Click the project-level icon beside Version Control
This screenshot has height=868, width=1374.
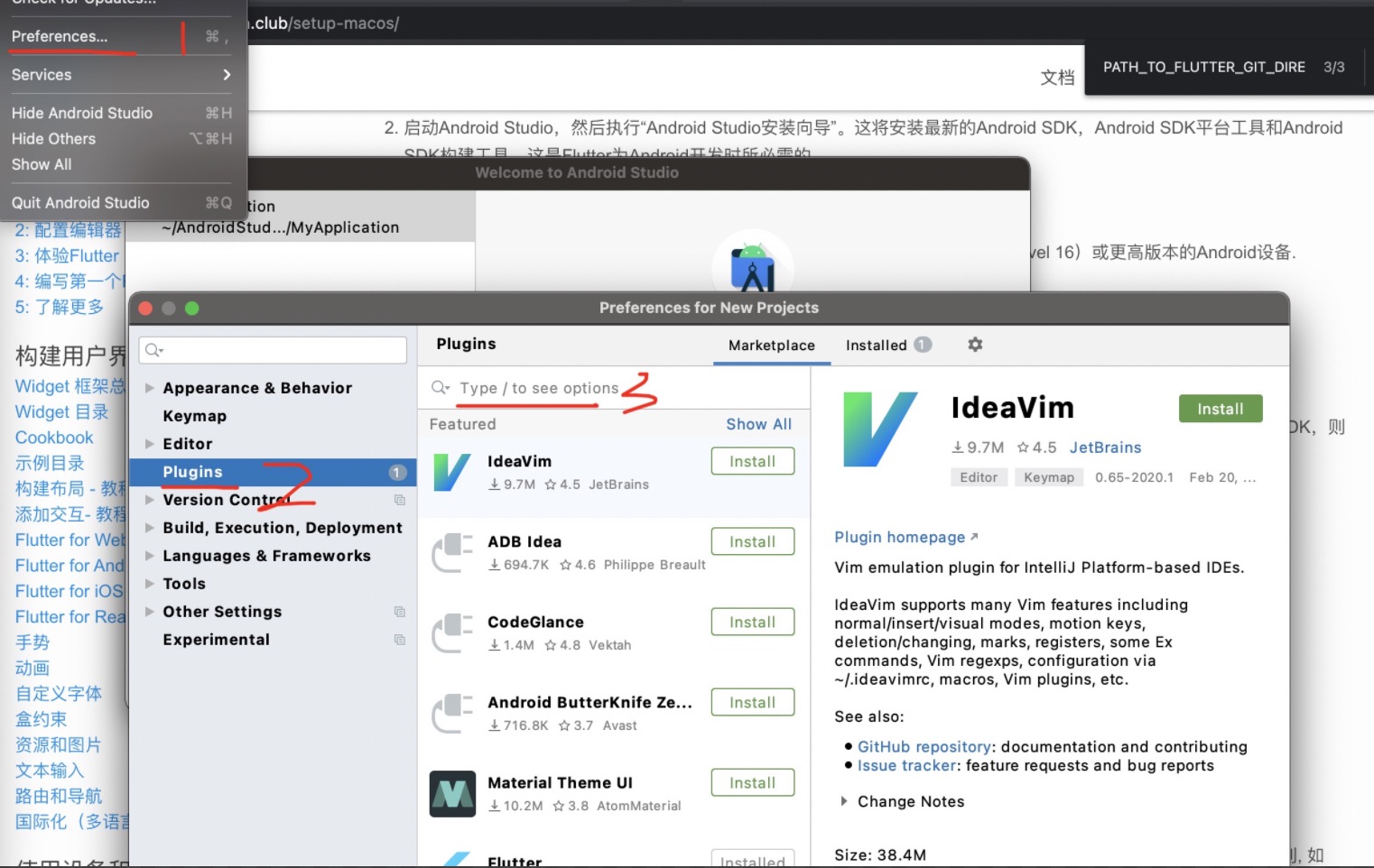pyautogui.click(x=399, y=500)
